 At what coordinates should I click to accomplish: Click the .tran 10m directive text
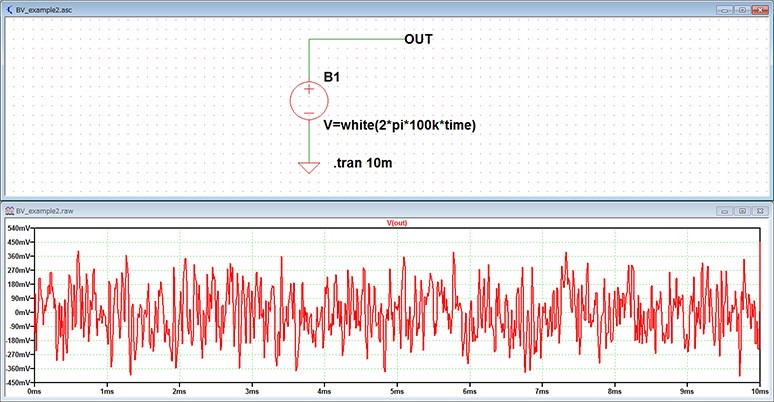coord(360,162)
